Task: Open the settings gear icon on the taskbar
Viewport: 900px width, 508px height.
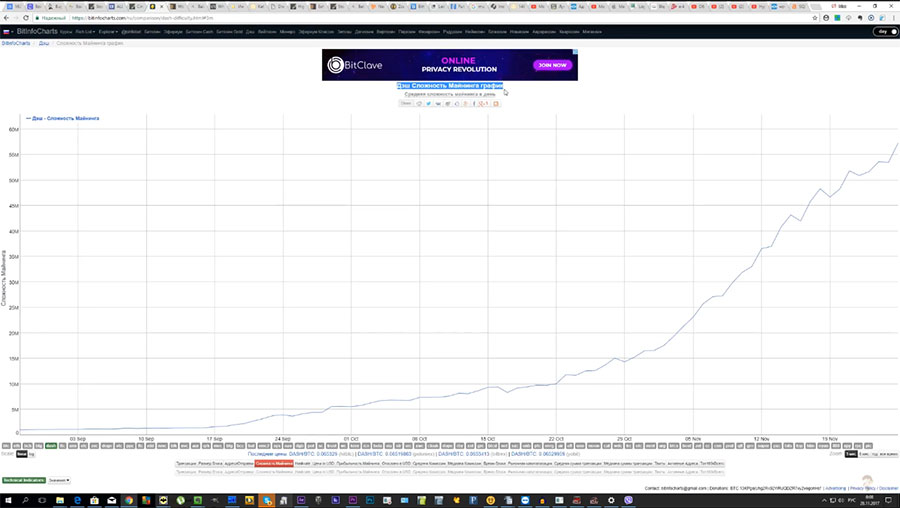Action: pos(611,501)
